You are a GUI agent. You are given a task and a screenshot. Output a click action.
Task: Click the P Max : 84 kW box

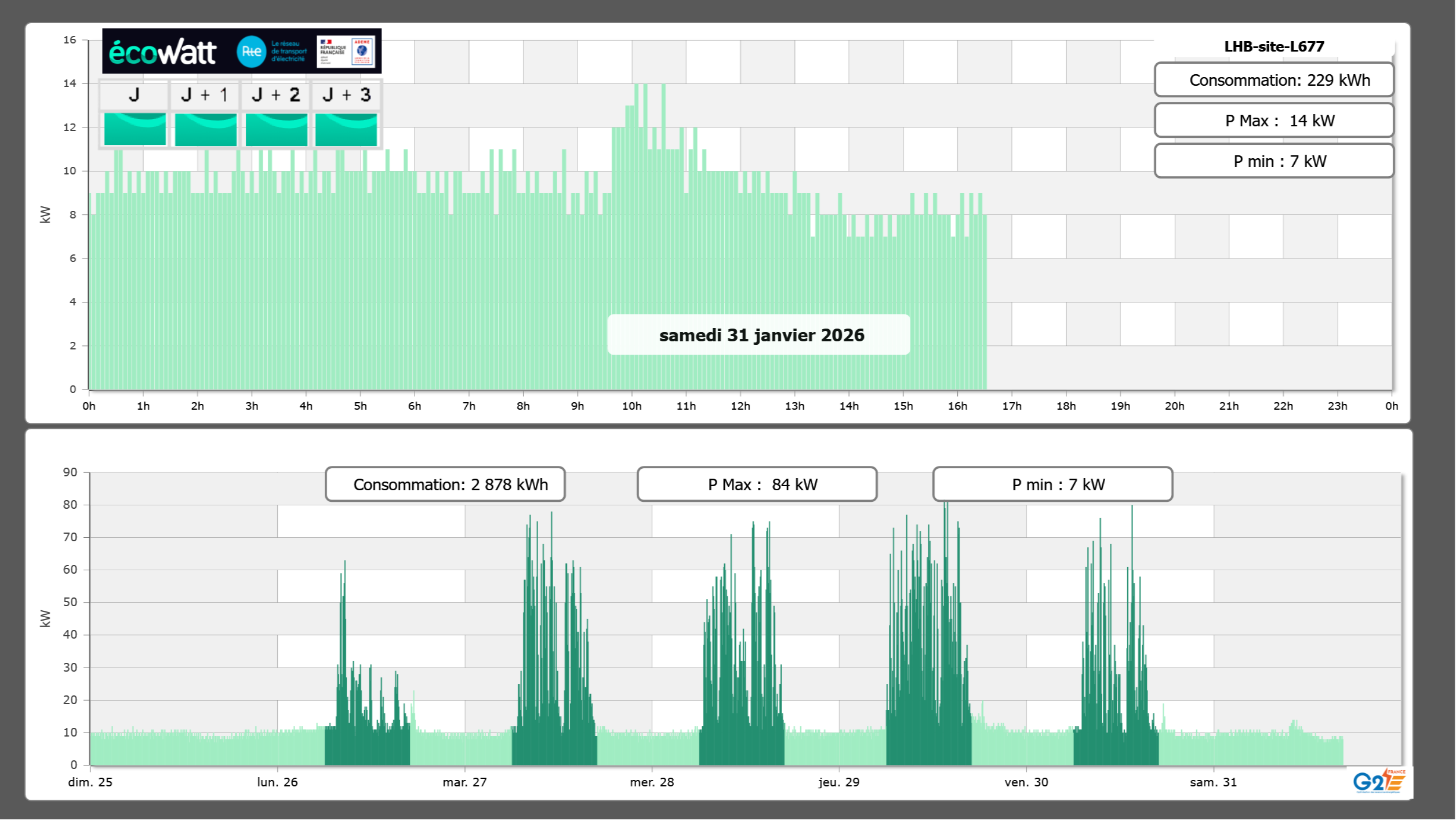pyautogui.click(x=756, y=484)
